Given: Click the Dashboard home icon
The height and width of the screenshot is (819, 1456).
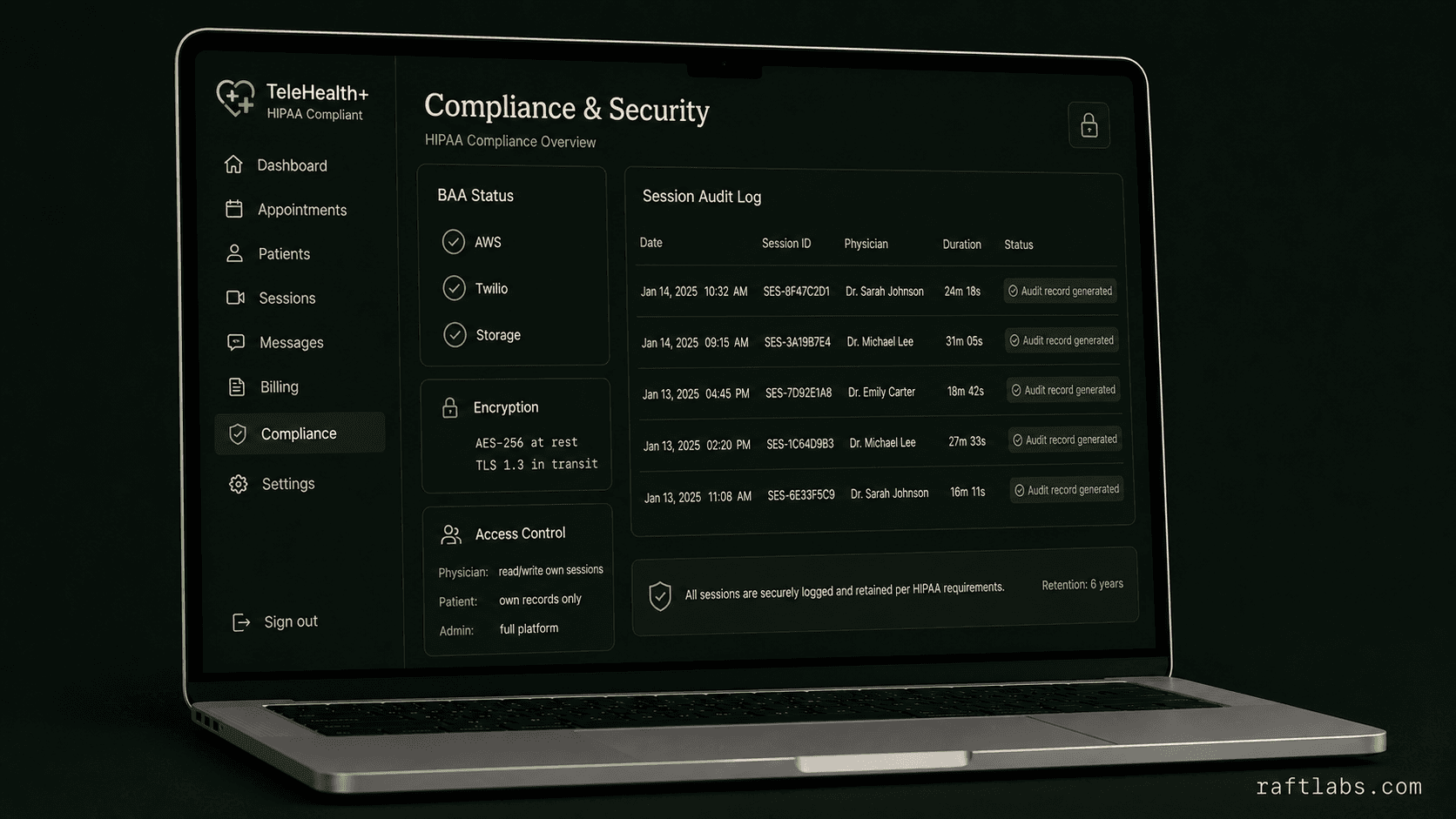Looking at the screenshot, I should click(233, 164).
